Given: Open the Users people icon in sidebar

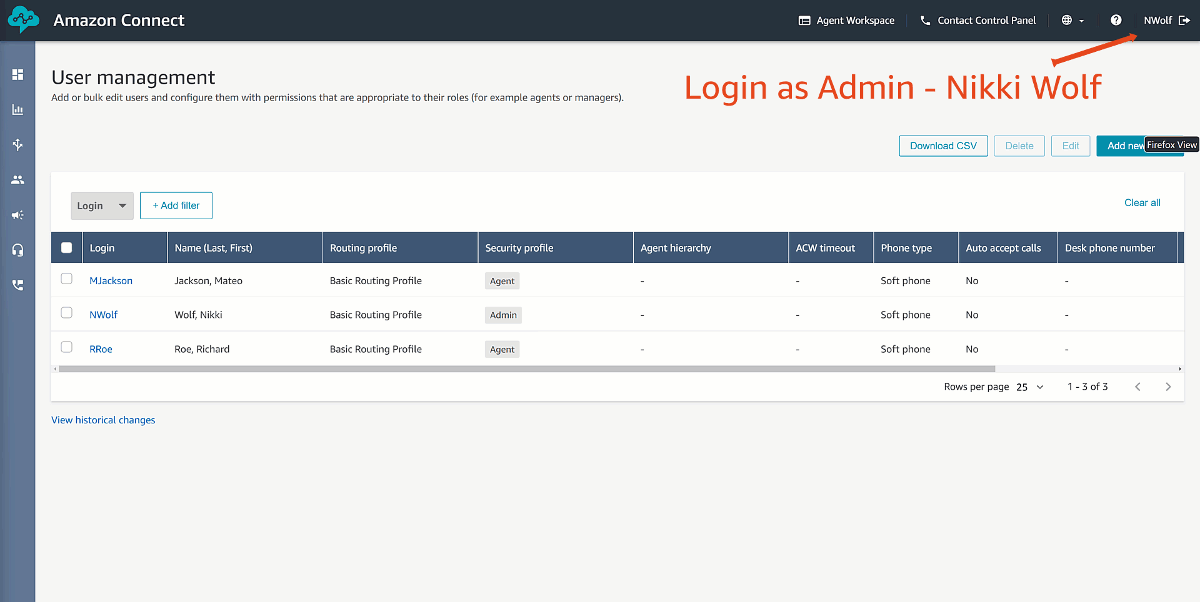Looking at the screenshot, I should click(17, 180).
